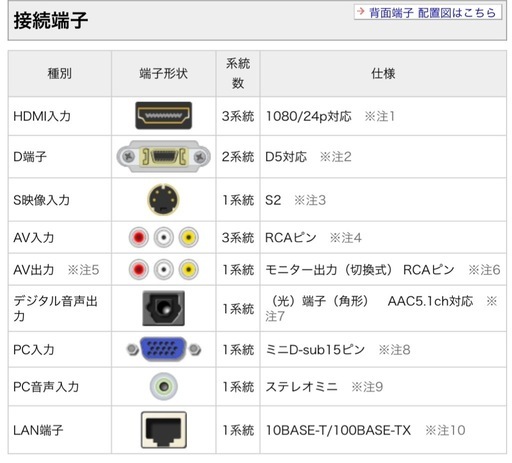Click the PC音声入力 row label
Viewport: 512px width, 463px height.
tap(46, 387)
